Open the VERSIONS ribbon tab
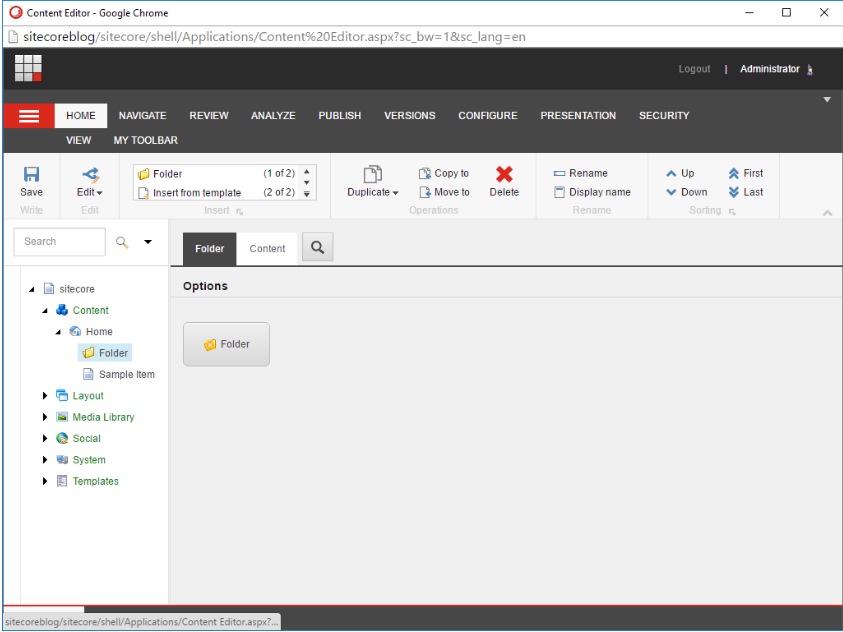843x632 pixels. [410, 116]
